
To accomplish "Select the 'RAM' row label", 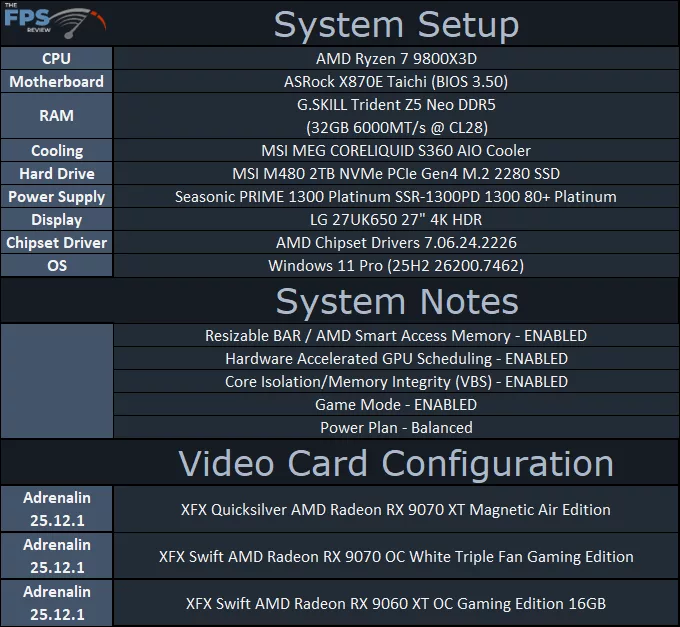I will click(x=56, y=116).
